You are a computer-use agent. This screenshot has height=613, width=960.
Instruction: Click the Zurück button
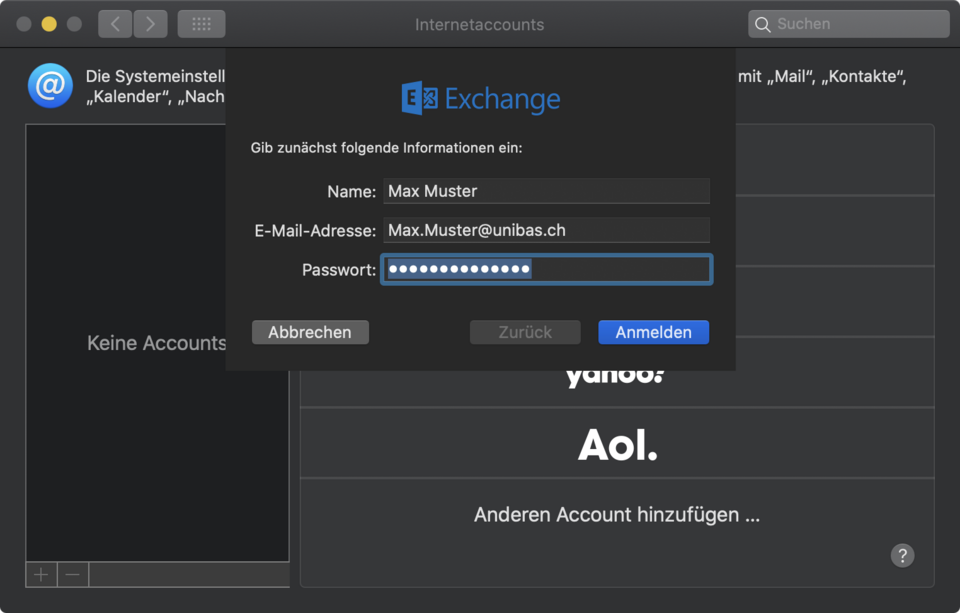pos(525,332)
